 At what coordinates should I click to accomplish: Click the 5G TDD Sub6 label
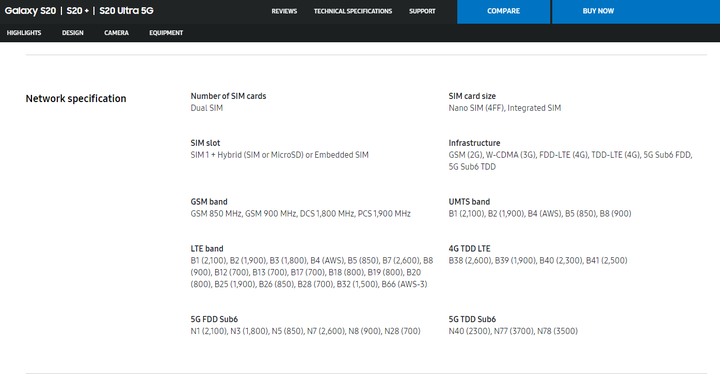click(472, 319)
